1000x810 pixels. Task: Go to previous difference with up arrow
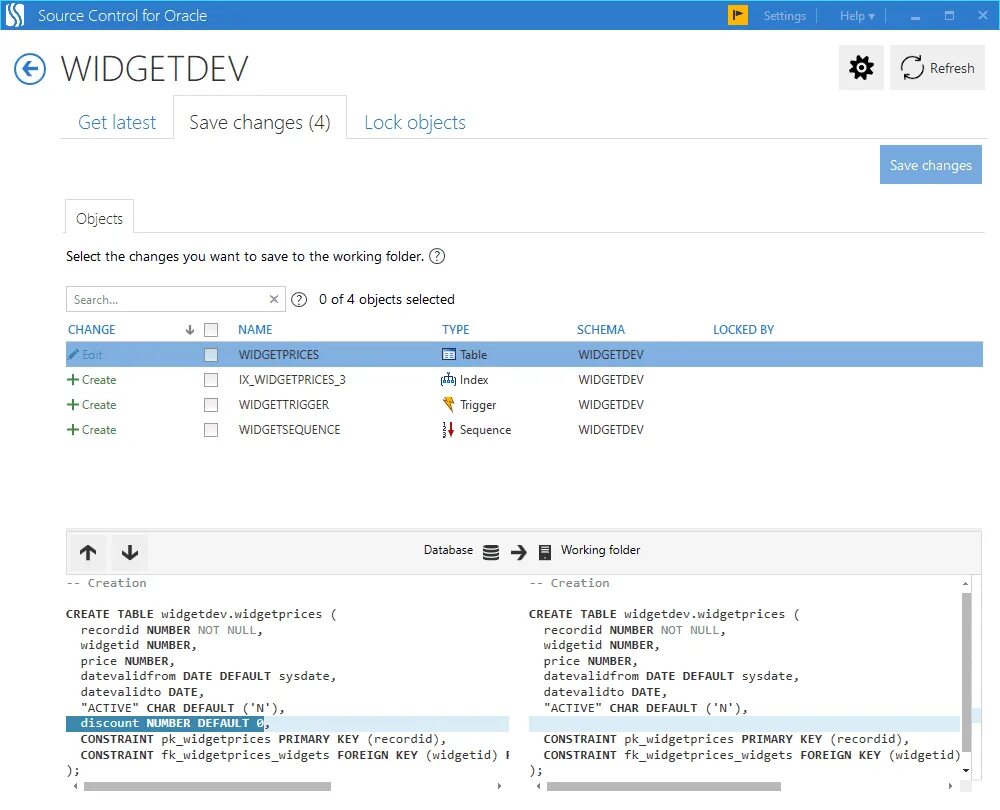tap(88, 552)
